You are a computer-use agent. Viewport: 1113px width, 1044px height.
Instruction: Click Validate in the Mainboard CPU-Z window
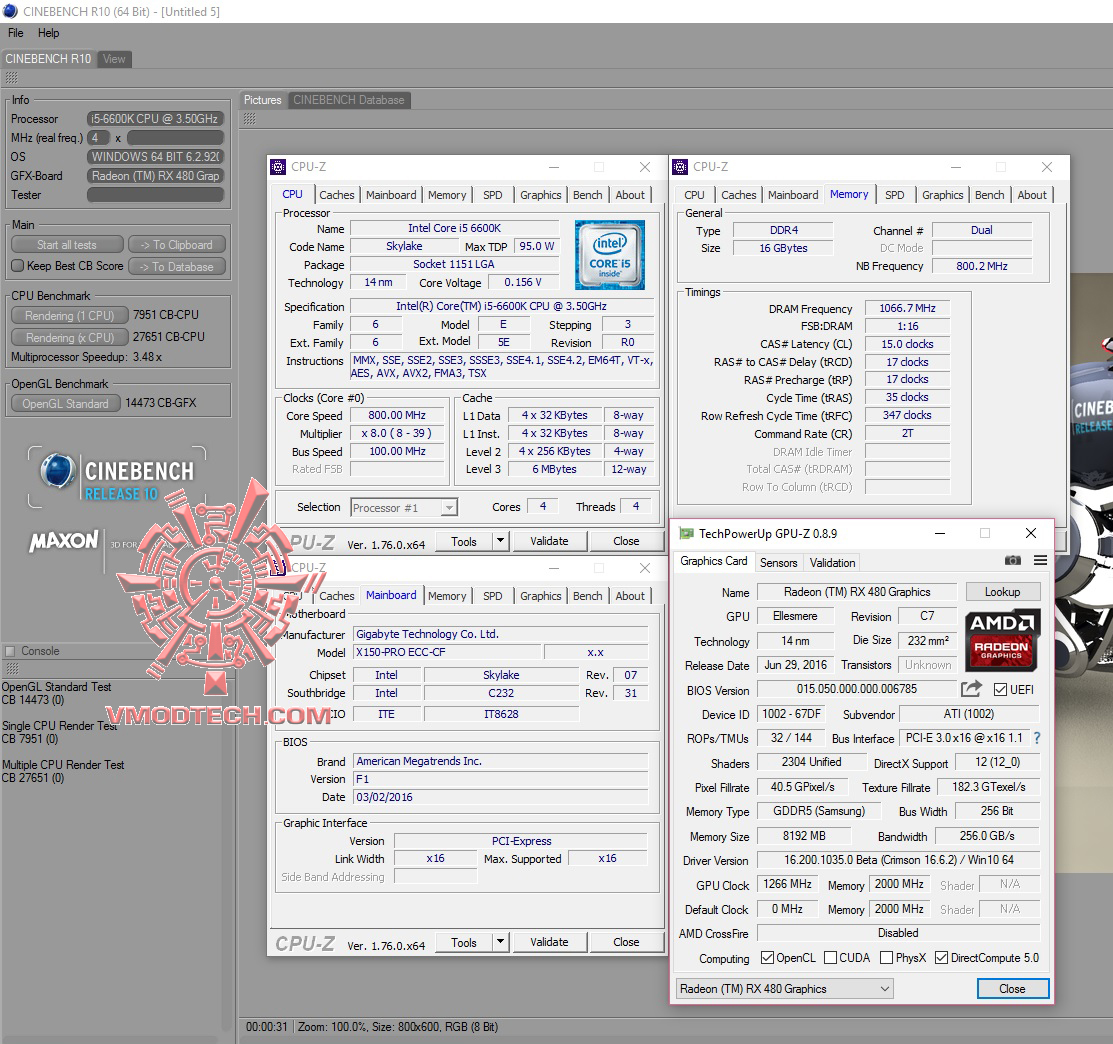[549, 942]
